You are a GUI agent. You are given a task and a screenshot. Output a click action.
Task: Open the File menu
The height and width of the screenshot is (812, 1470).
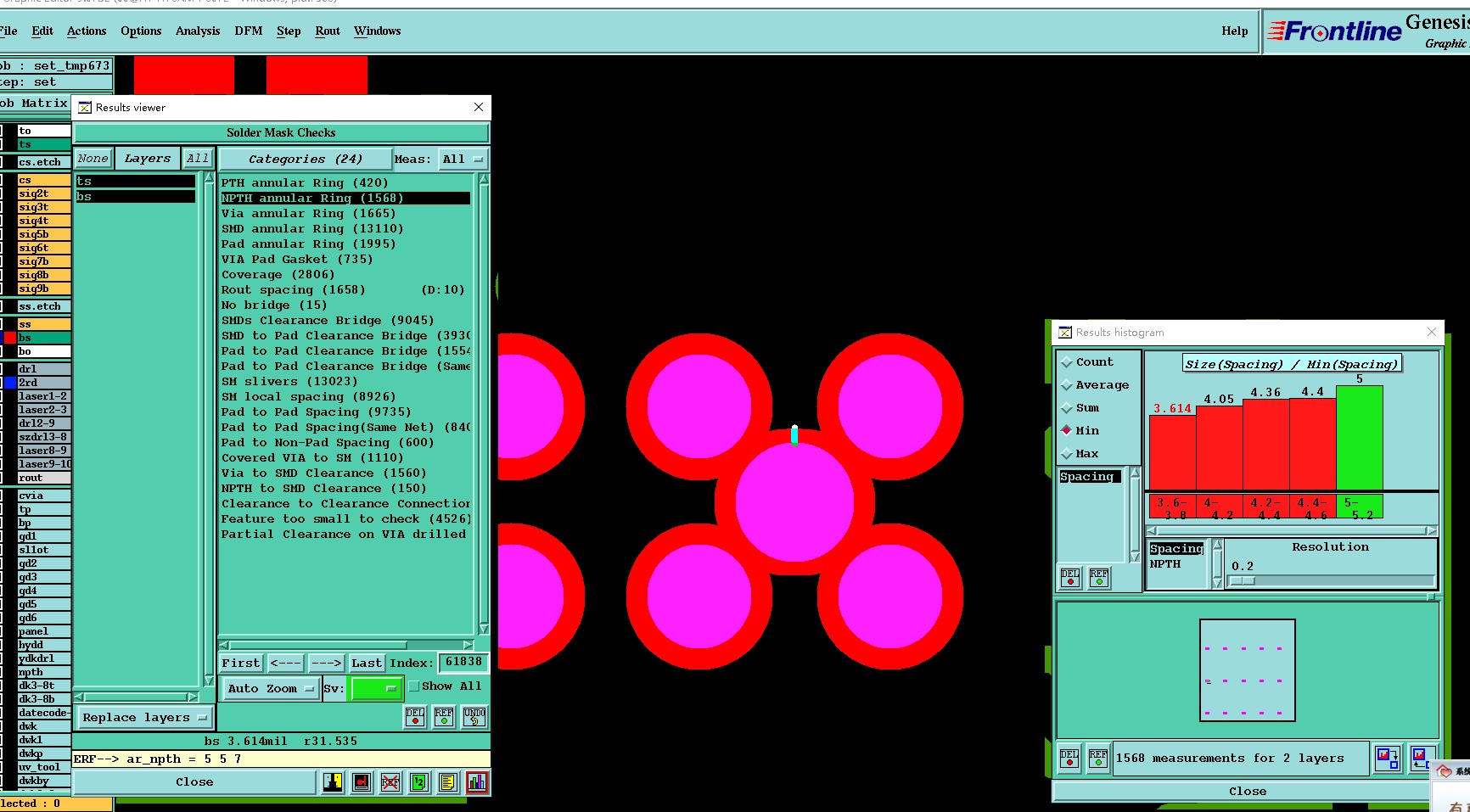pos(8,31)
